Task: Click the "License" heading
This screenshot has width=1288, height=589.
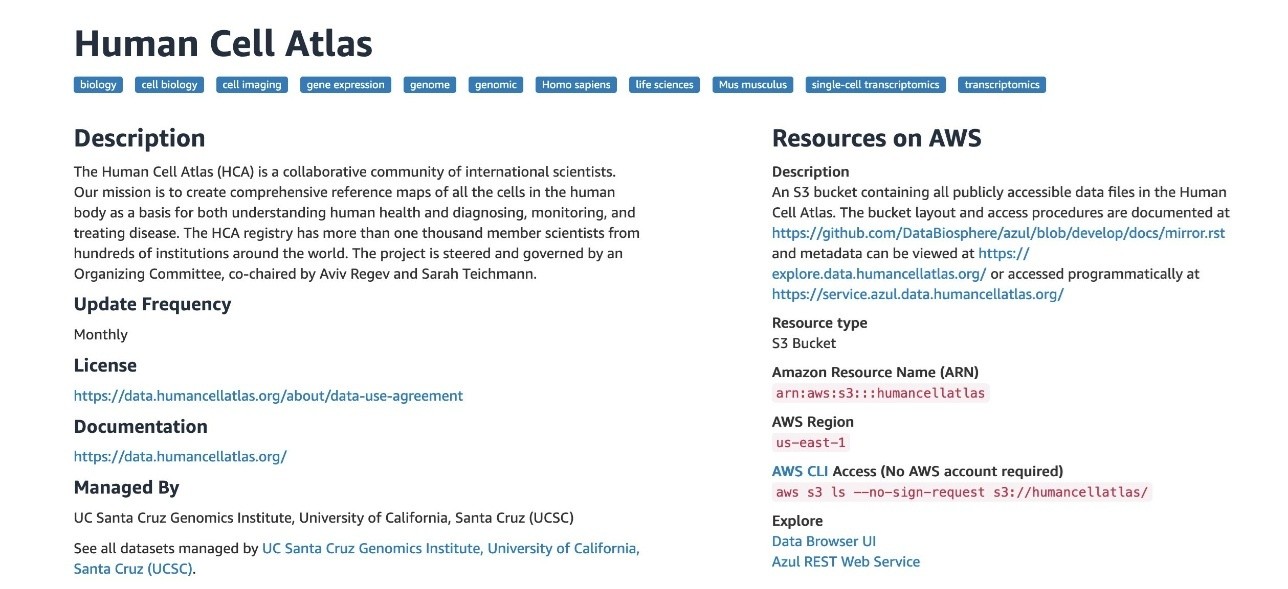Action: point(105,365)
